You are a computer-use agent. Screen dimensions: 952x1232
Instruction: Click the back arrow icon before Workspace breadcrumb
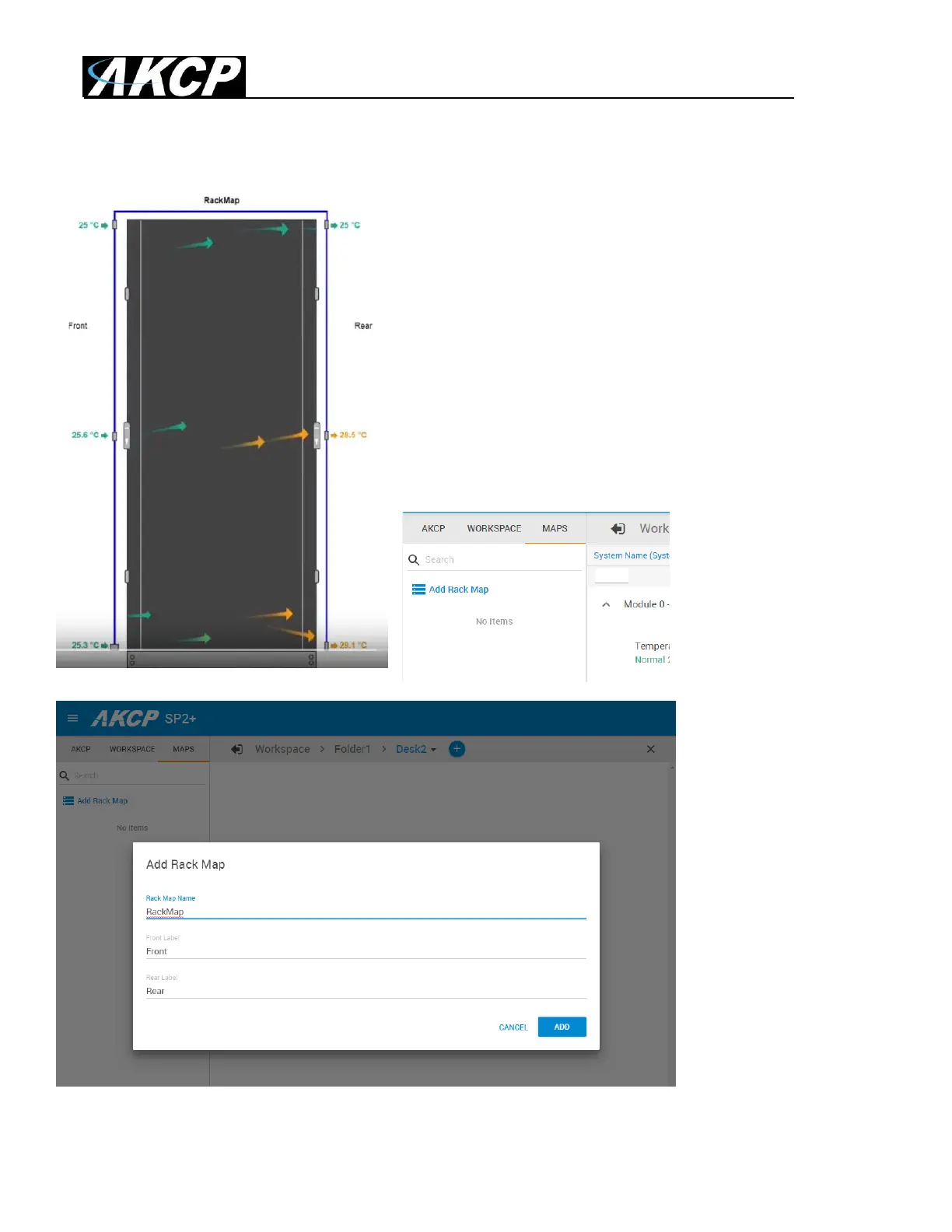(237, 749)
